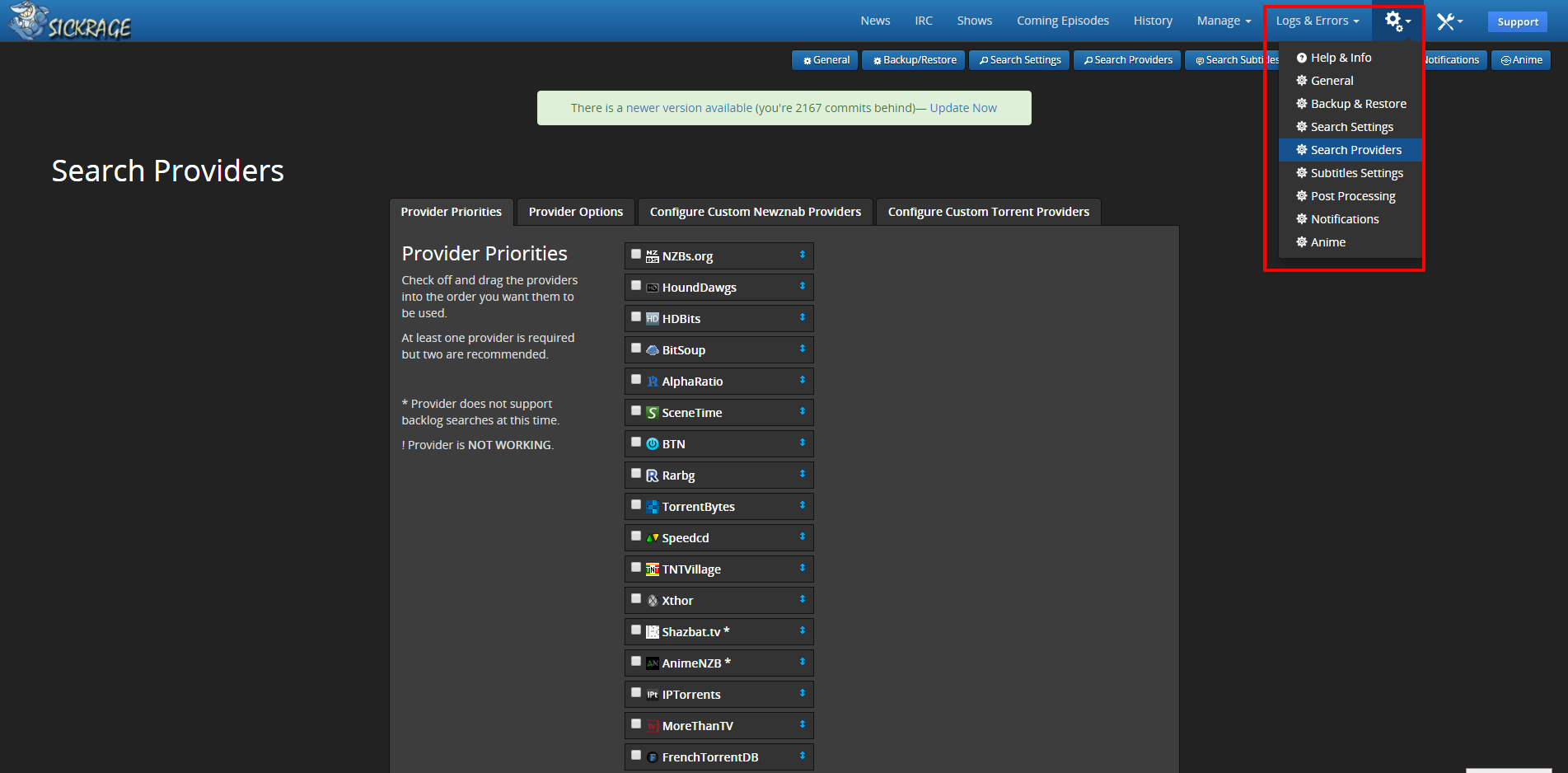Open the History page
1568x773 pixels.
[1153, 21]
